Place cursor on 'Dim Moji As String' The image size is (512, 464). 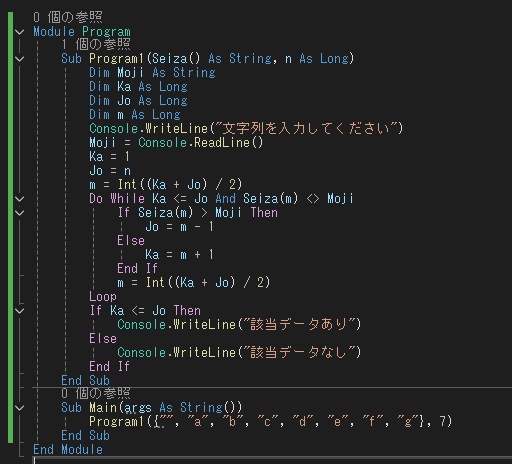pos(152,73)
